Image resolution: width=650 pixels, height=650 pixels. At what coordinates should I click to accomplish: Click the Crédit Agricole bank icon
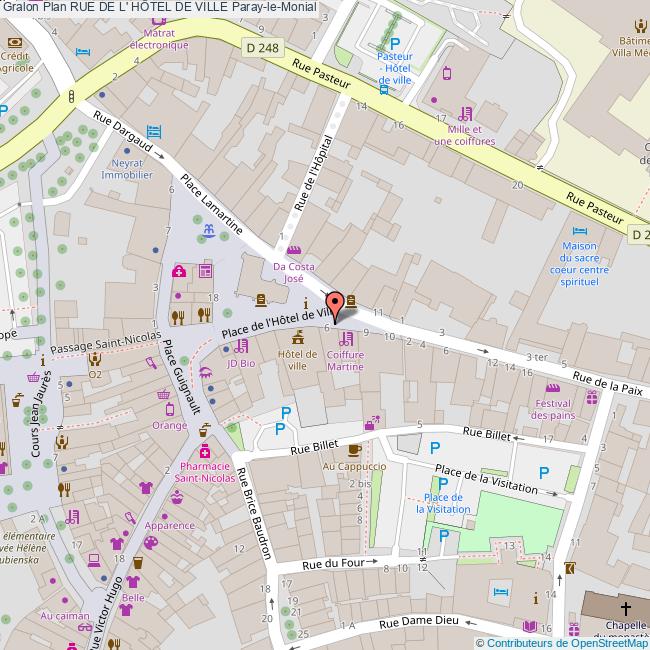14,43
